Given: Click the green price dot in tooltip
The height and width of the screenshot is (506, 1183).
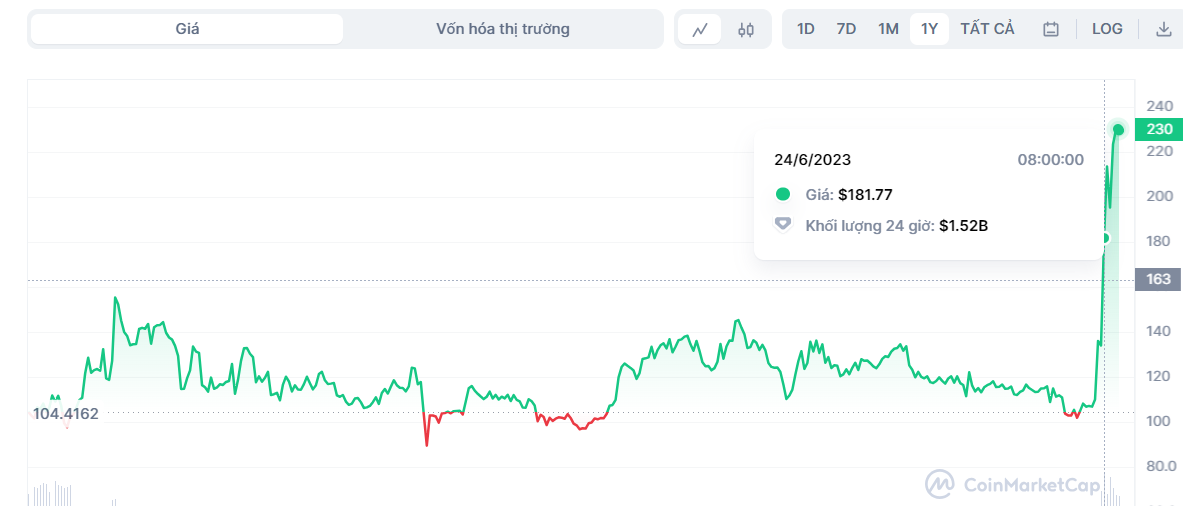Looking at the screenshot, I should [783, 194].
